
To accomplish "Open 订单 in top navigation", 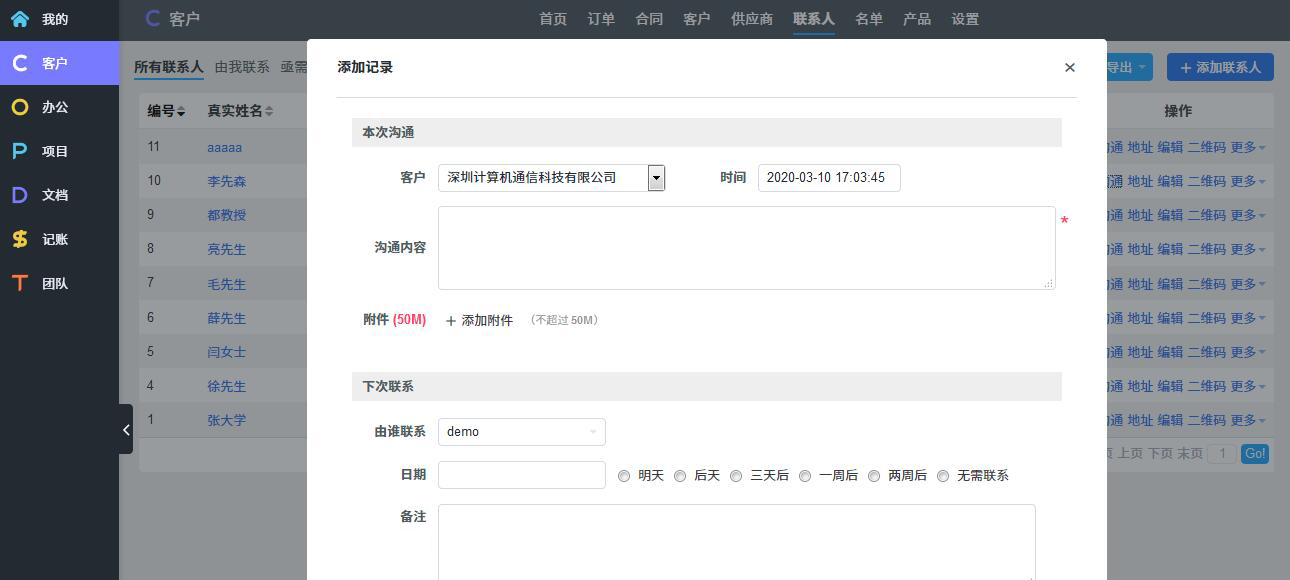I will (x=601, y=19).
